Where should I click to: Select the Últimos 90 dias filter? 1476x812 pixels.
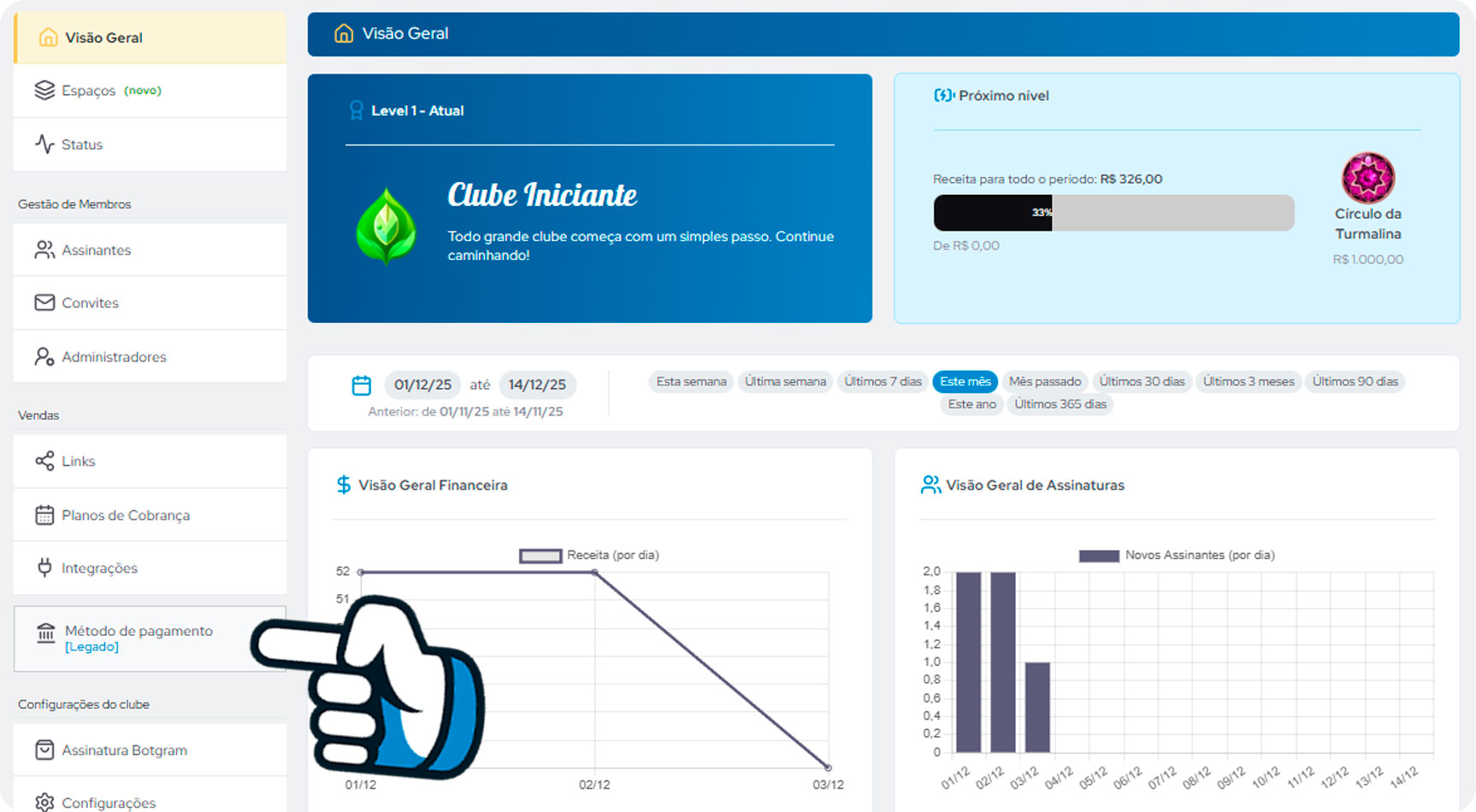pyautogui.click(x=1355, y=381)
